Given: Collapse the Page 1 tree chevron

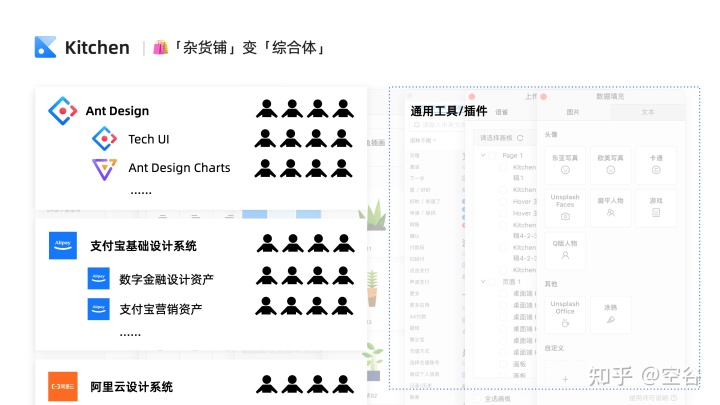Looking at the screenshot, I should point(483,155).
